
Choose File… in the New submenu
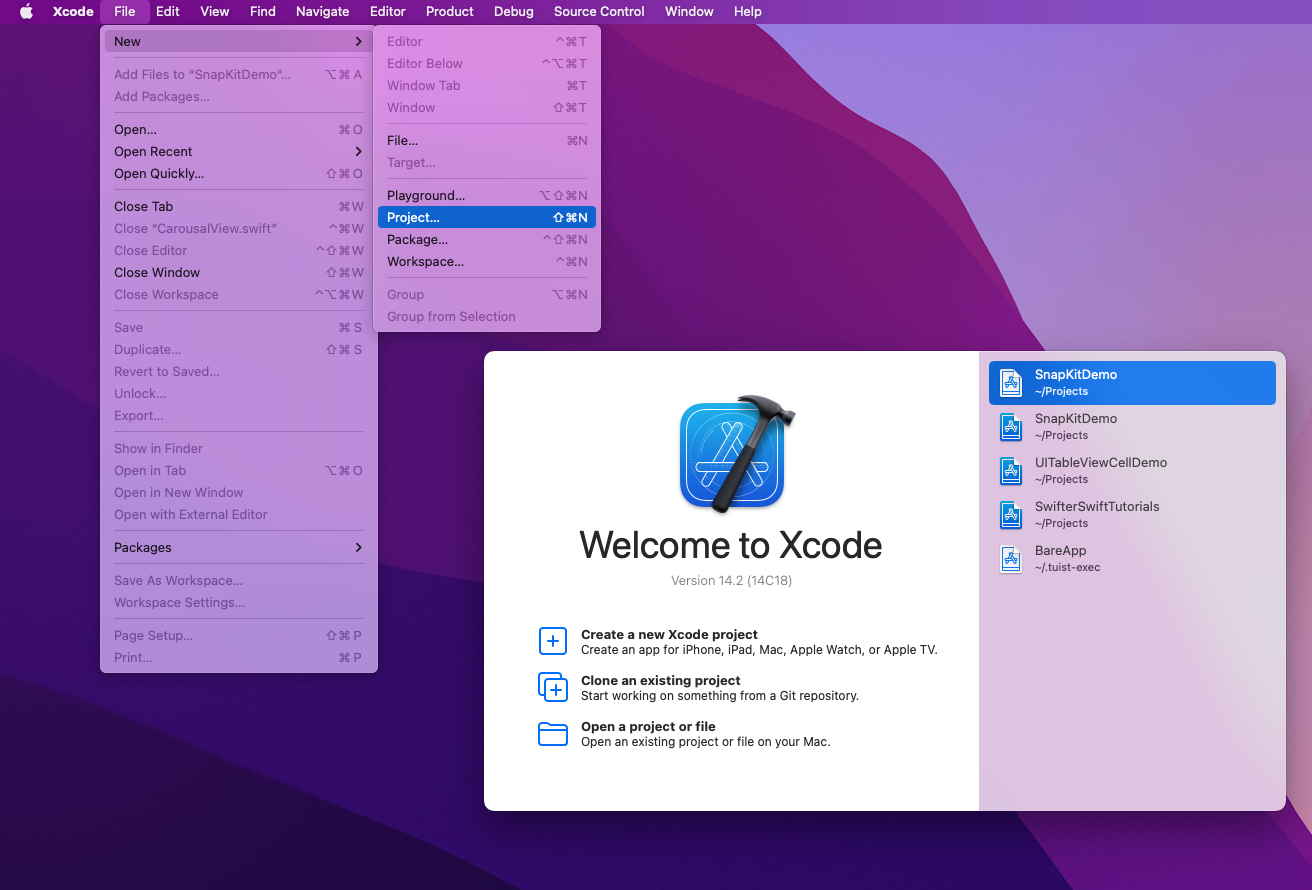(487, 141)
